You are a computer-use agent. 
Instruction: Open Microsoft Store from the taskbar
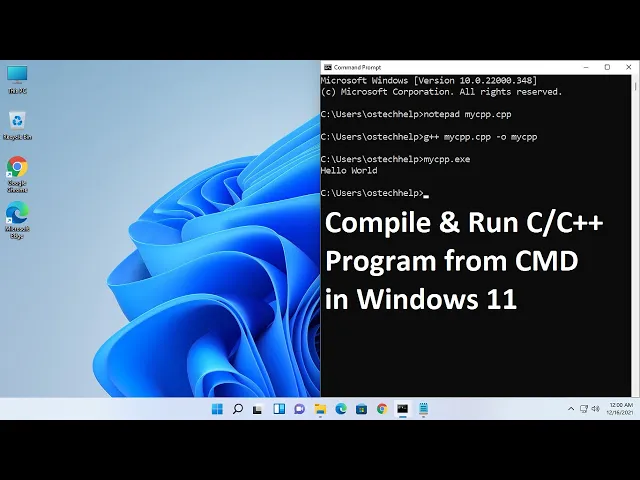[362, 409]
